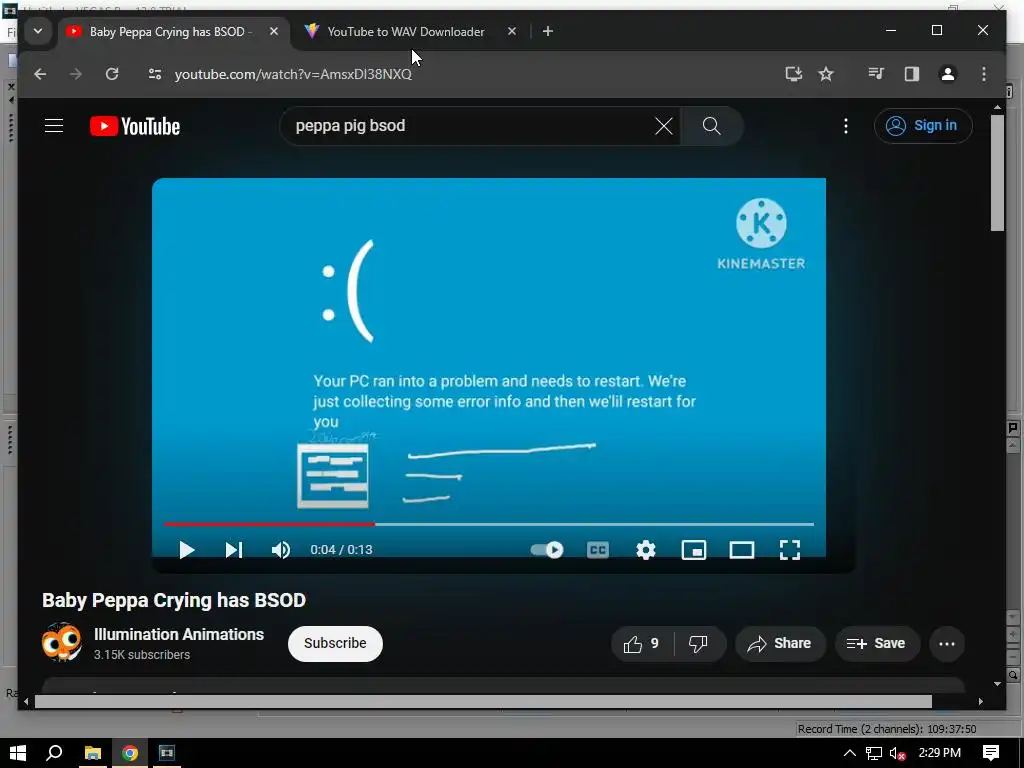The height and width of the screenshot is (768, 1024).
Task: Subscribe to Illumination Animations
Action: [335, 643]
